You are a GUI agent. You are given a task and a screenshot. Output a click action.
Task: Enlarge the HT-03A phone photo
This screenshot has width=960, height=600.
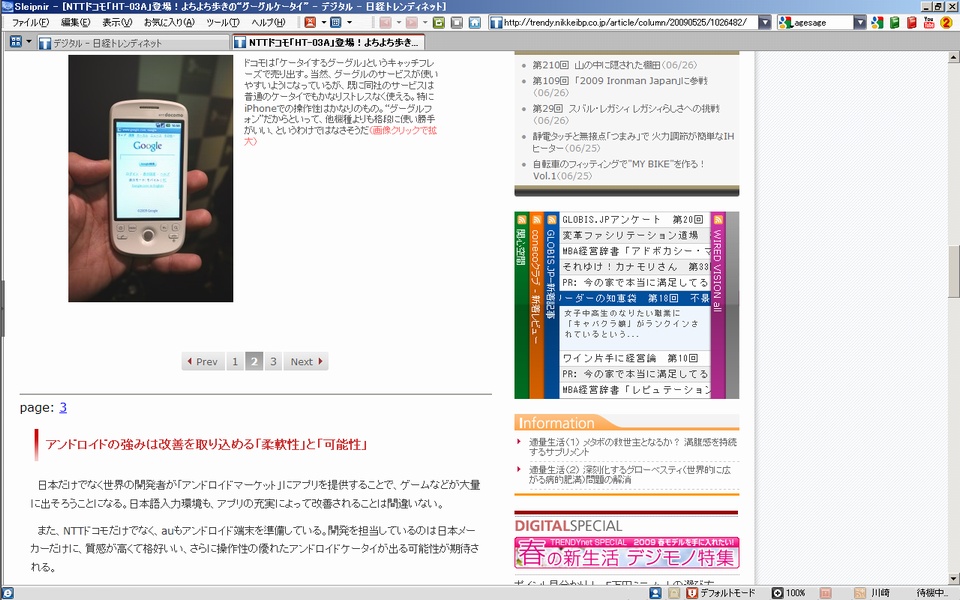point(151,178)
